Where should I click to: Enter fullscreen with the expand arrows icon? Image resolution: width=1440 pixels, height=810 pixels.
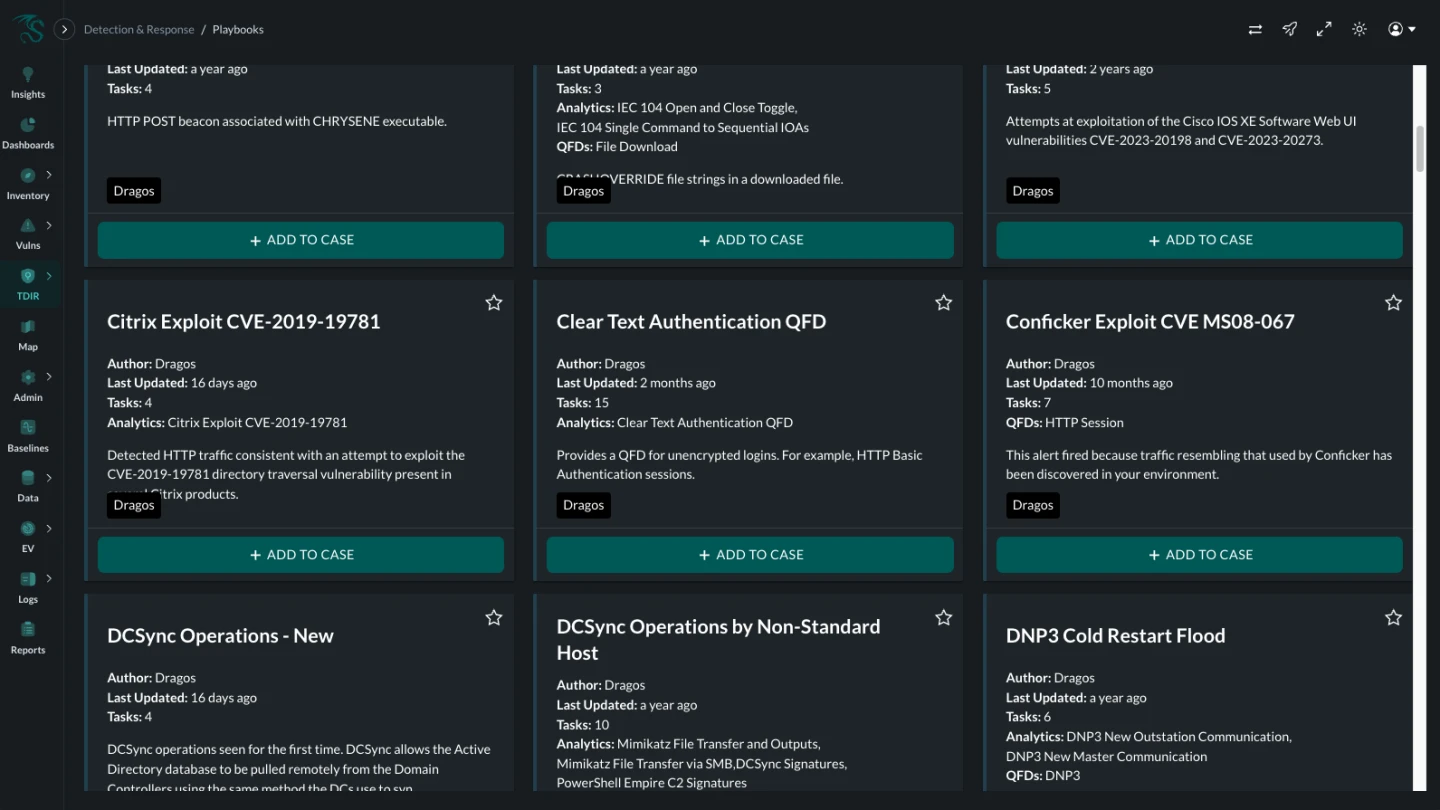[x=1324, y=29]
